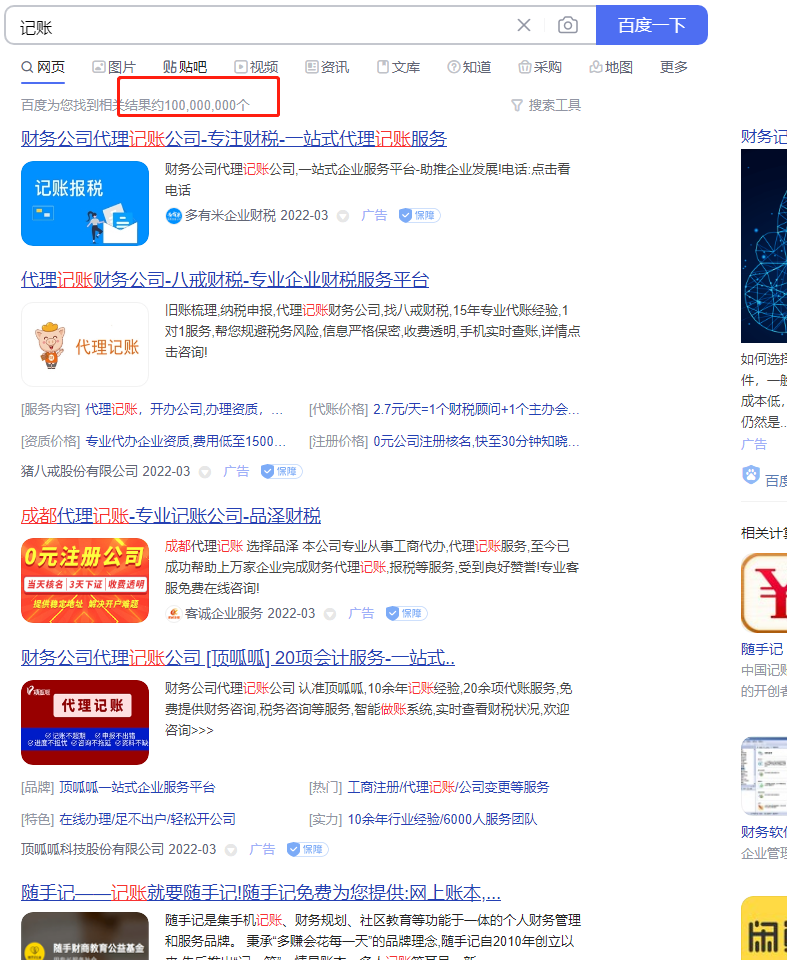Click 猪八戒股份有限公司 source text
787x960 pixels.
coord(80,471)
